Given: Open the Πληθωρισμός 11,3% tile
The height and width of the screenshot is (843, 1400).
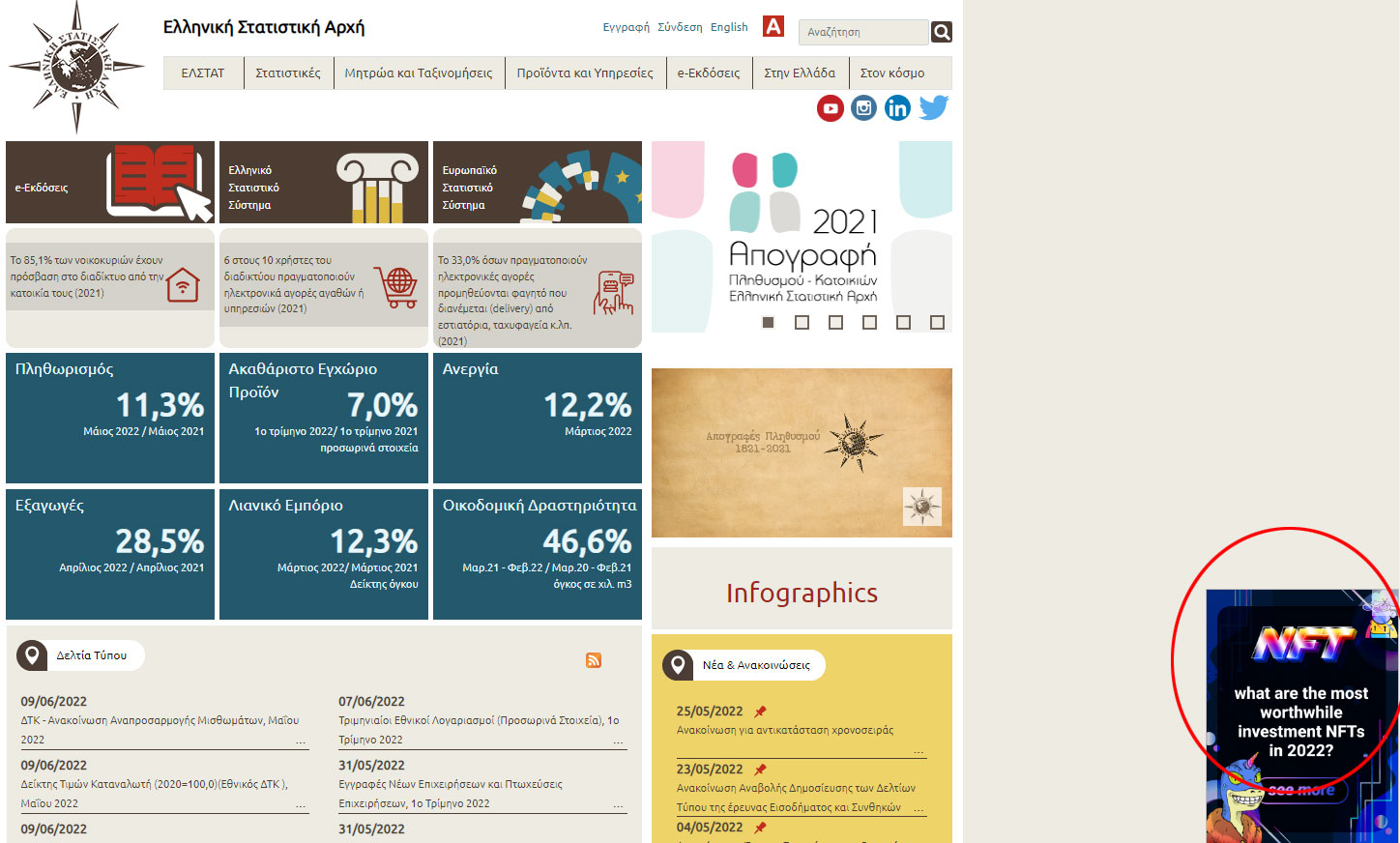Looking at the screenshot, I should pyautogui.click(x=110, y=418).
